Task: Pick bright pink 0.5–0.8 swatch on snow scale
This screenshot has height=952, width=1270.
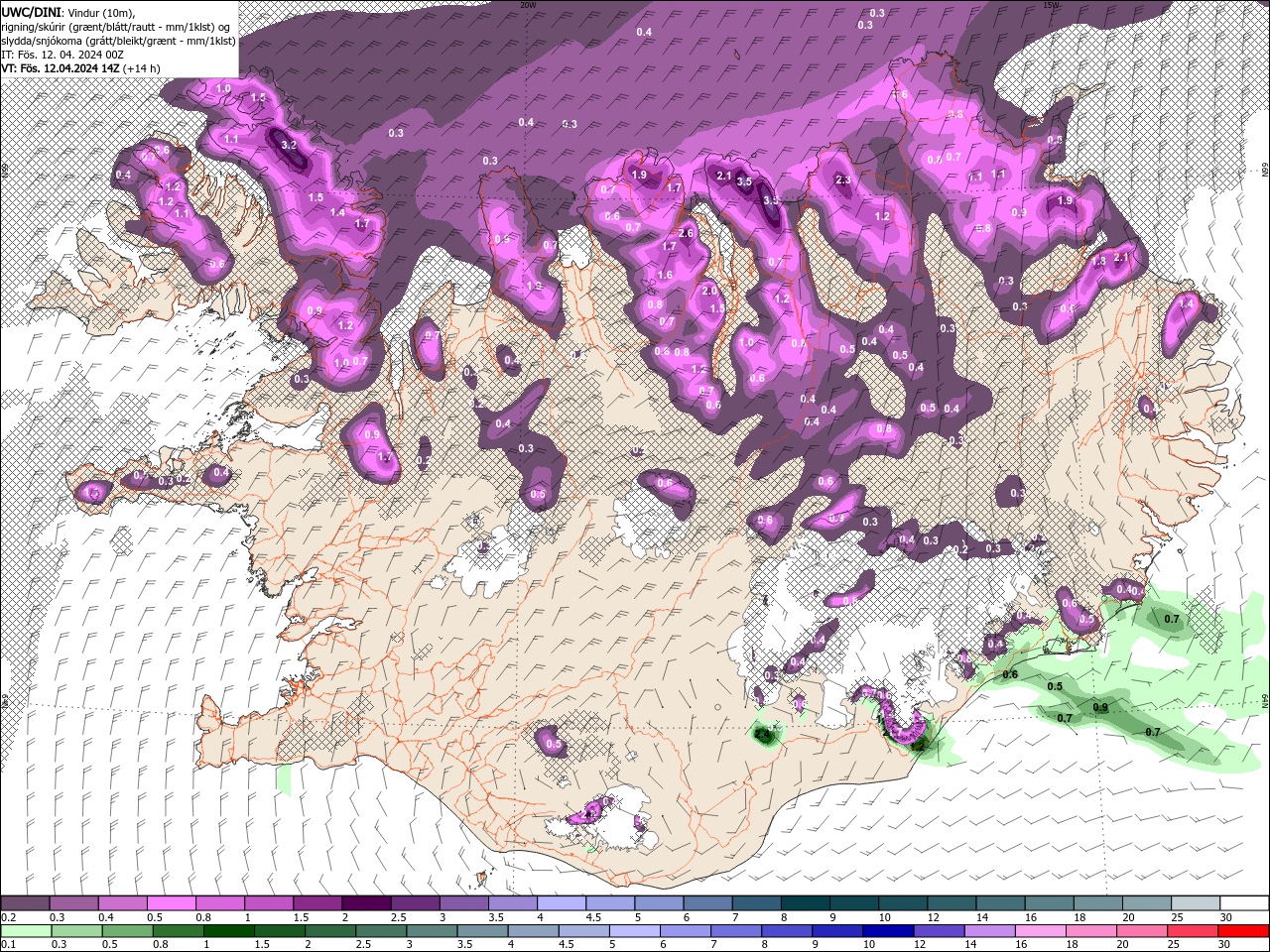Action: (x=171, y=904)
